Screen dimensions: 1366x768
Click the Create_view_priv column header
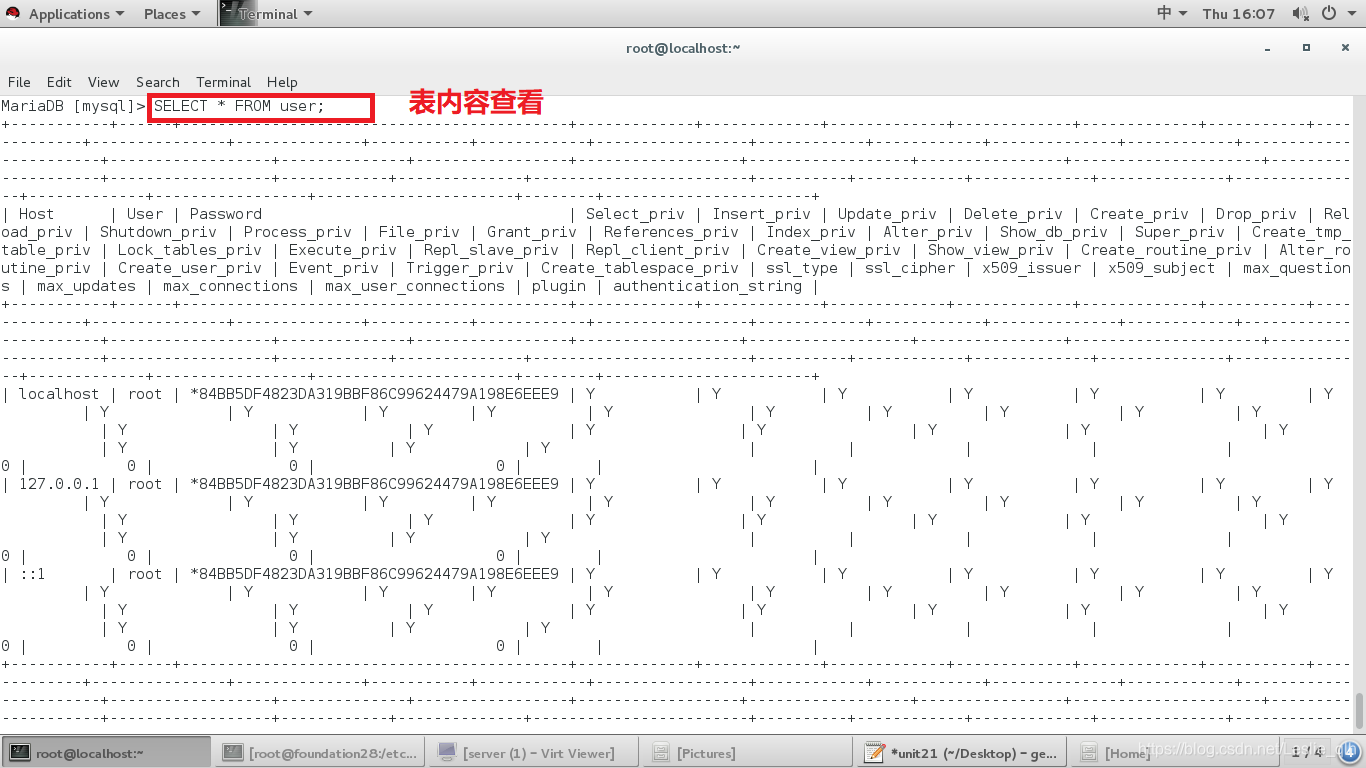(x=828, y=250)
